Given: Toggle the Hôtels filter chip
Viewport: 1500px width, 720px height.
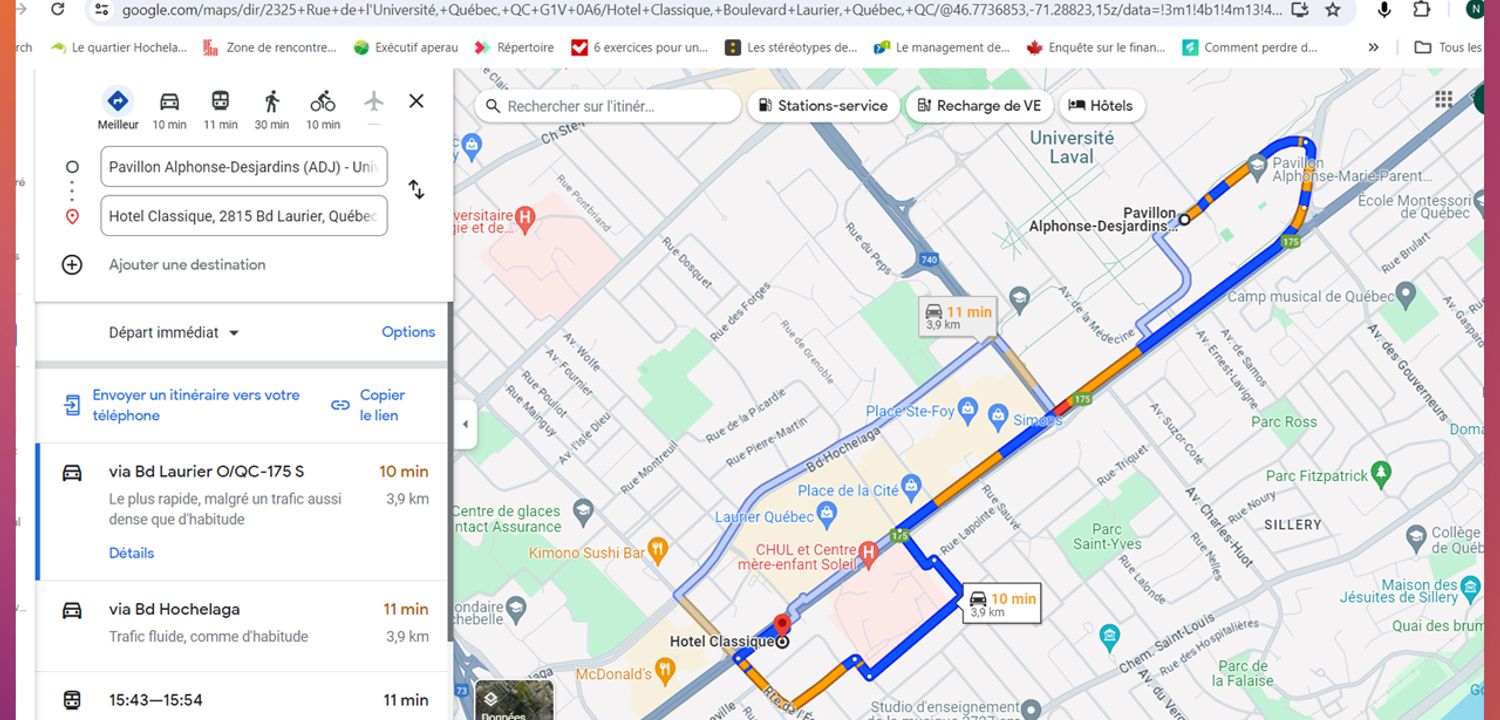Looking at the screenshot, I should pos(1101,106).
